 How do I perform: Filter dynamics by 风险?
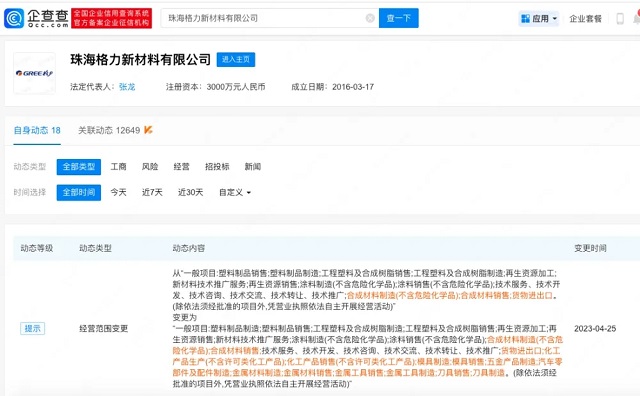point(150,167)
